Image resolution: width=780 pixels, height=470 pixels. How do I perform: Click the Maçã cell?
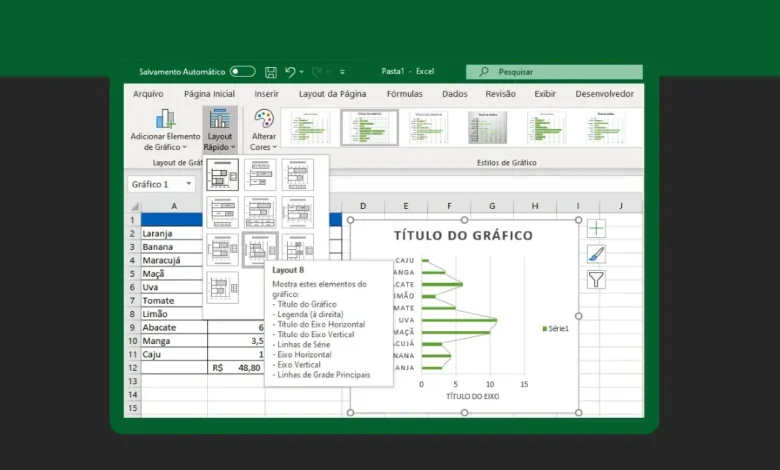[x=174, y=274]
